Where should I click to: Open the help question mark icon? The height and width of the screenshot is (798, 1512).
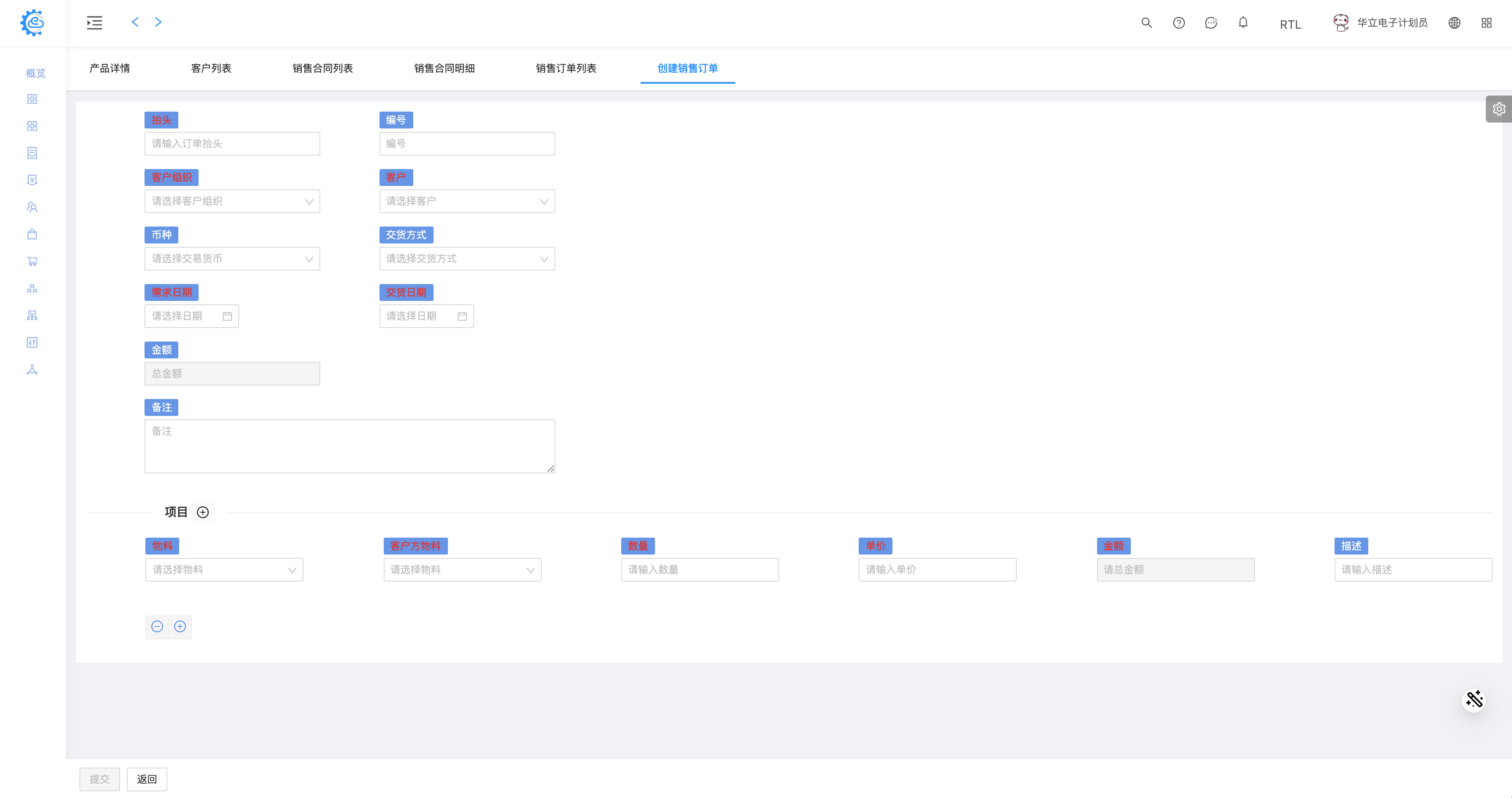click(1179, 23)
